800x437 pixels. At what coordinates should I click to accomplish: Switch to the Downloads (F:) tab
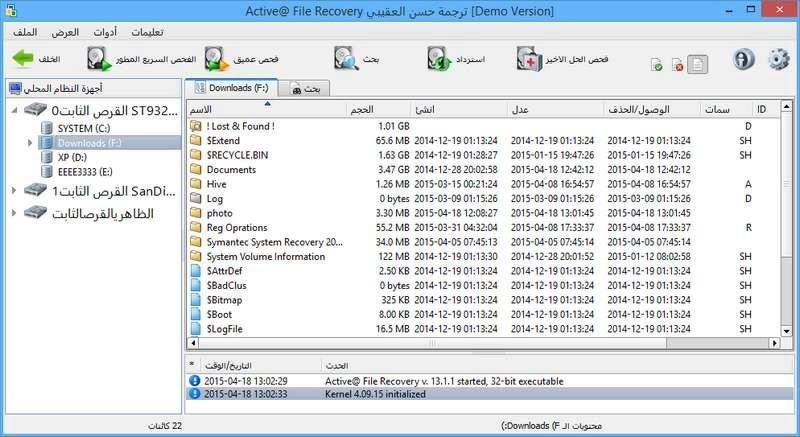(231, 88)
